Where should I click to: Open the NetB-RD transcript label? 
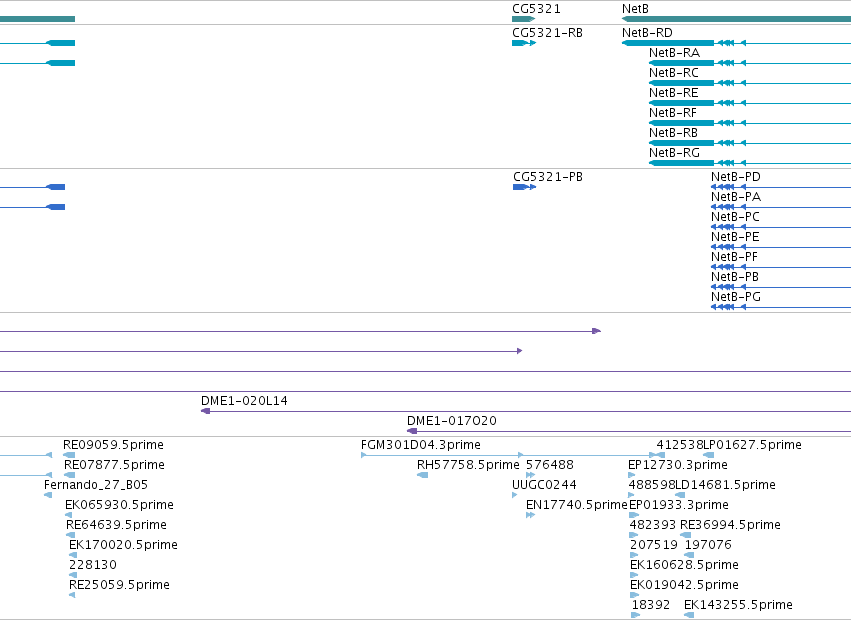pos(647,33)
